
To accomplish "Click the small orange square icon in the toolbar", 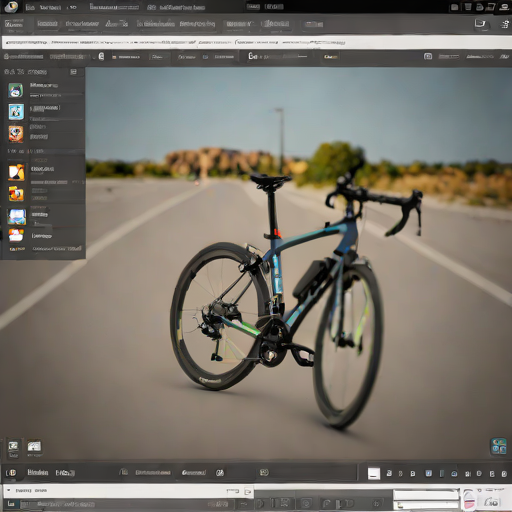I will 114,57.
